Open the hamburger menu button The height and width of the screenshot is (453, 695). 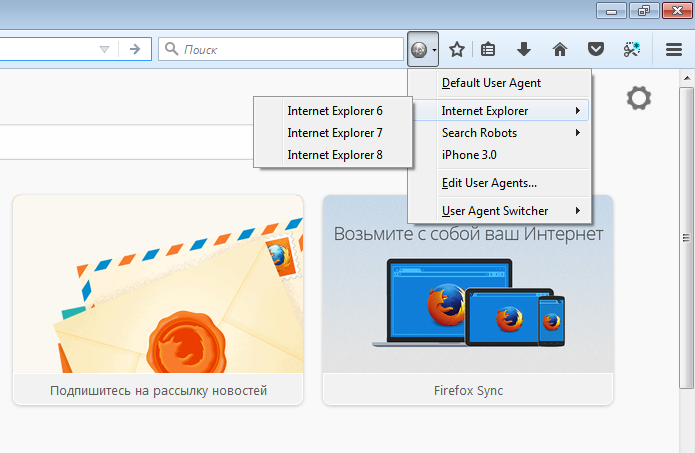click(x=674, y=49)
